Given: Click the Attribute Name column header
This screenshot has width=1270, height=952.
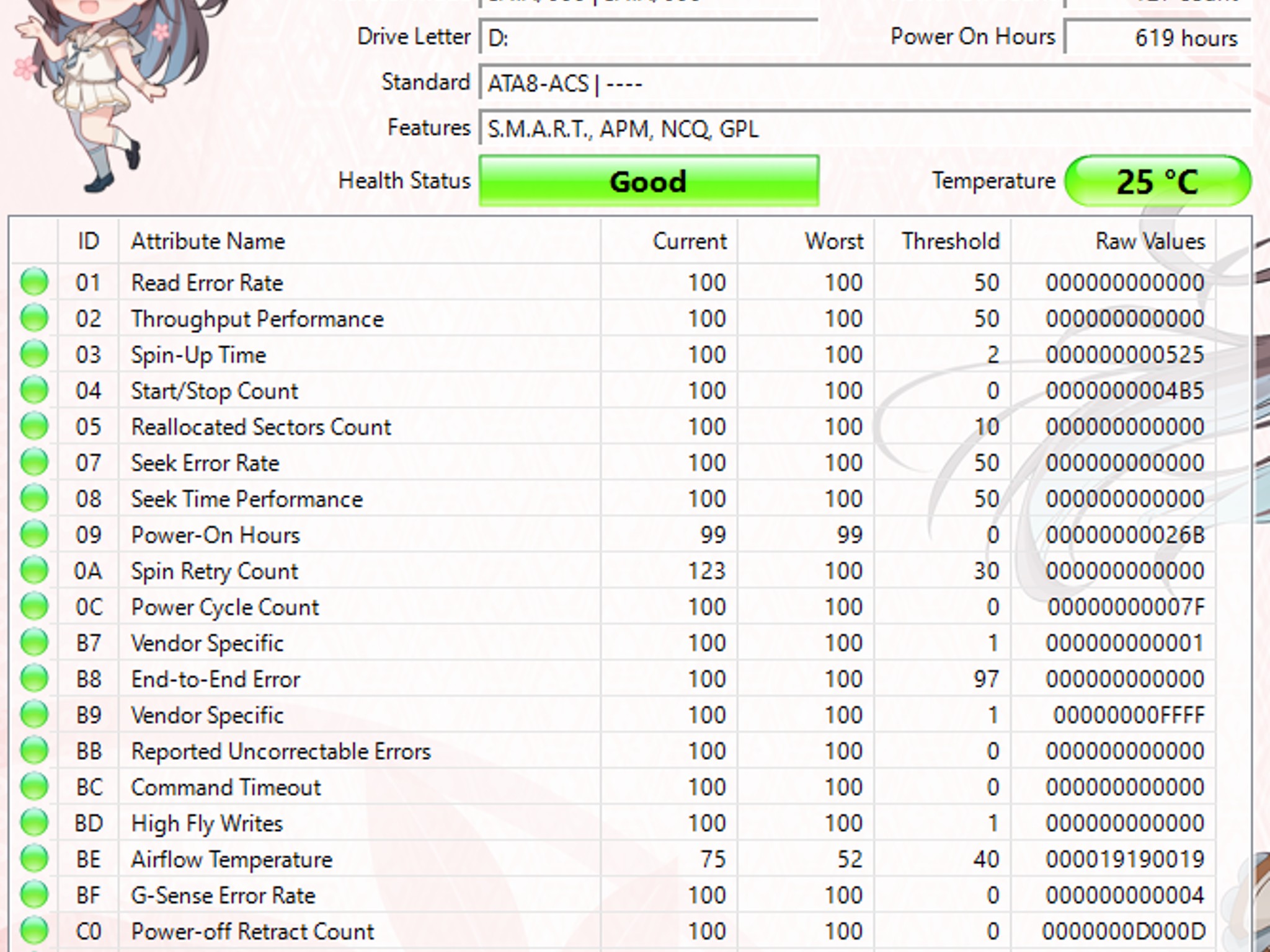Looking at the screenshot, I should click(x=360, y=240).
